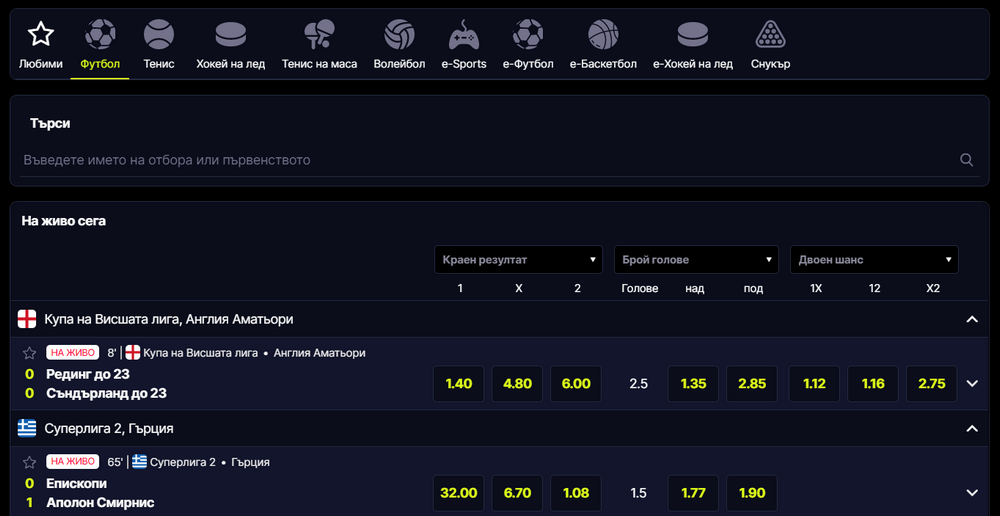
Task: Choose the Хокей на лед puck icon
Action: point(230,35)
